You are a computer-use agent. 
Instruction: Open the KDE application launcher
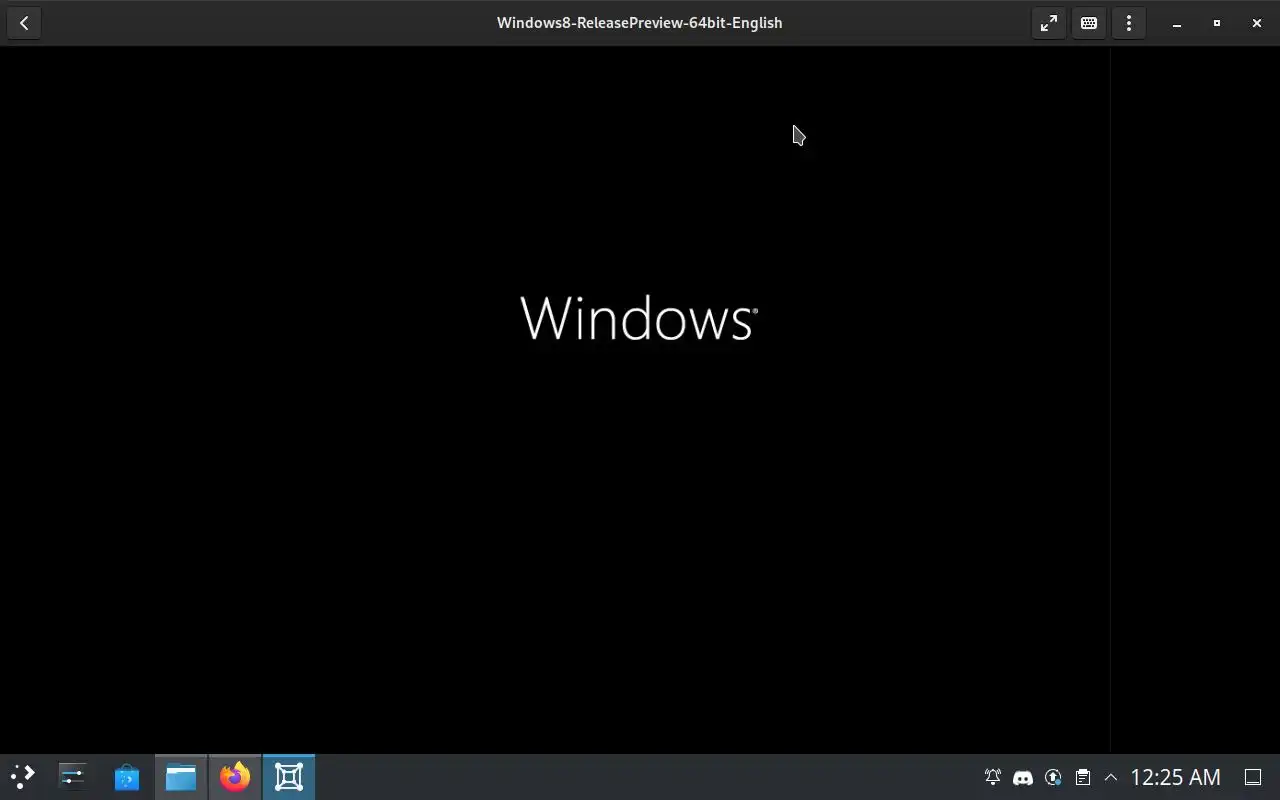pyautogui.click(x=22, y=777)
